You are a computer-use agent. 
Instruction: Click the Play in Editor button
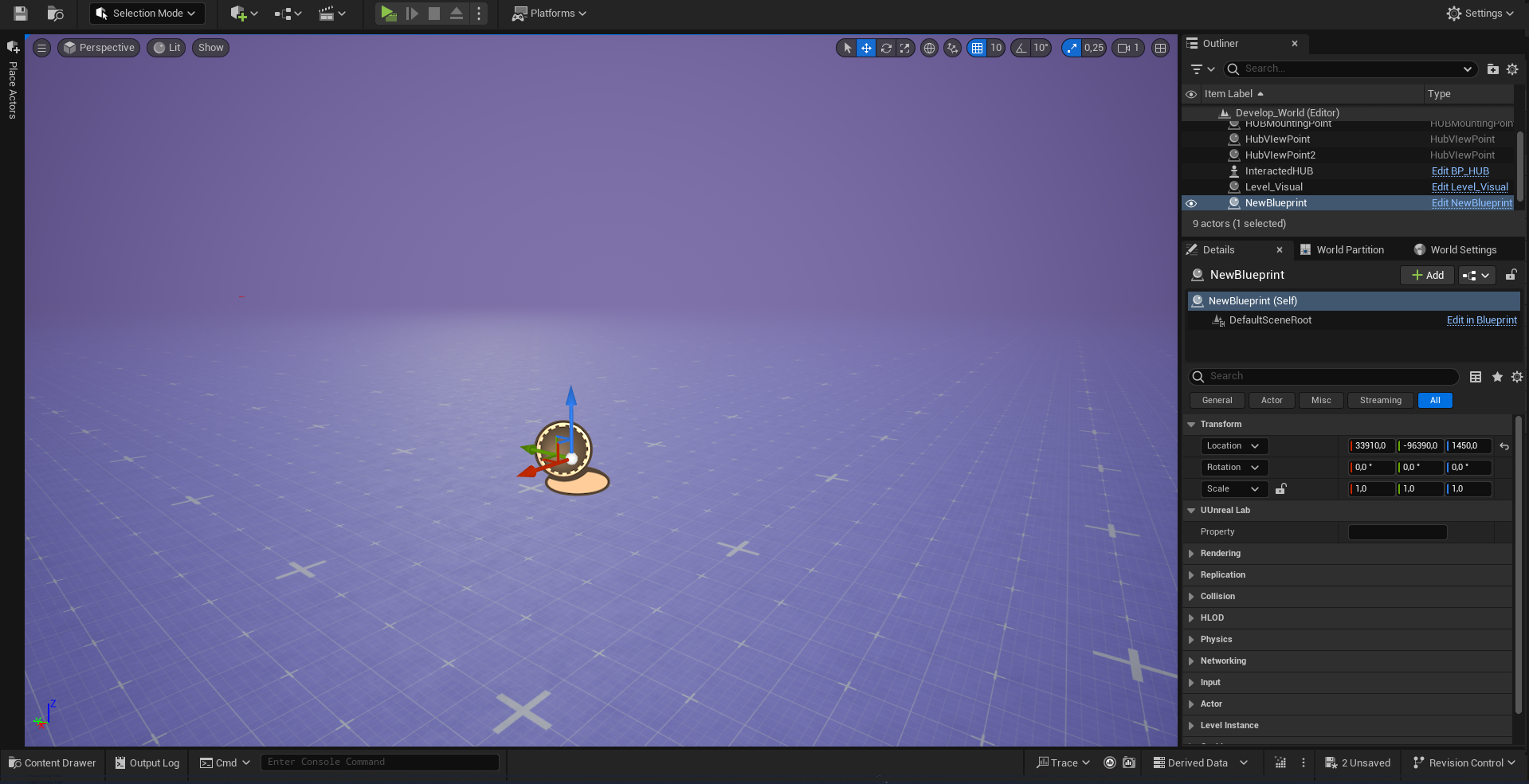pyautogui.click(x=388, y=14)
